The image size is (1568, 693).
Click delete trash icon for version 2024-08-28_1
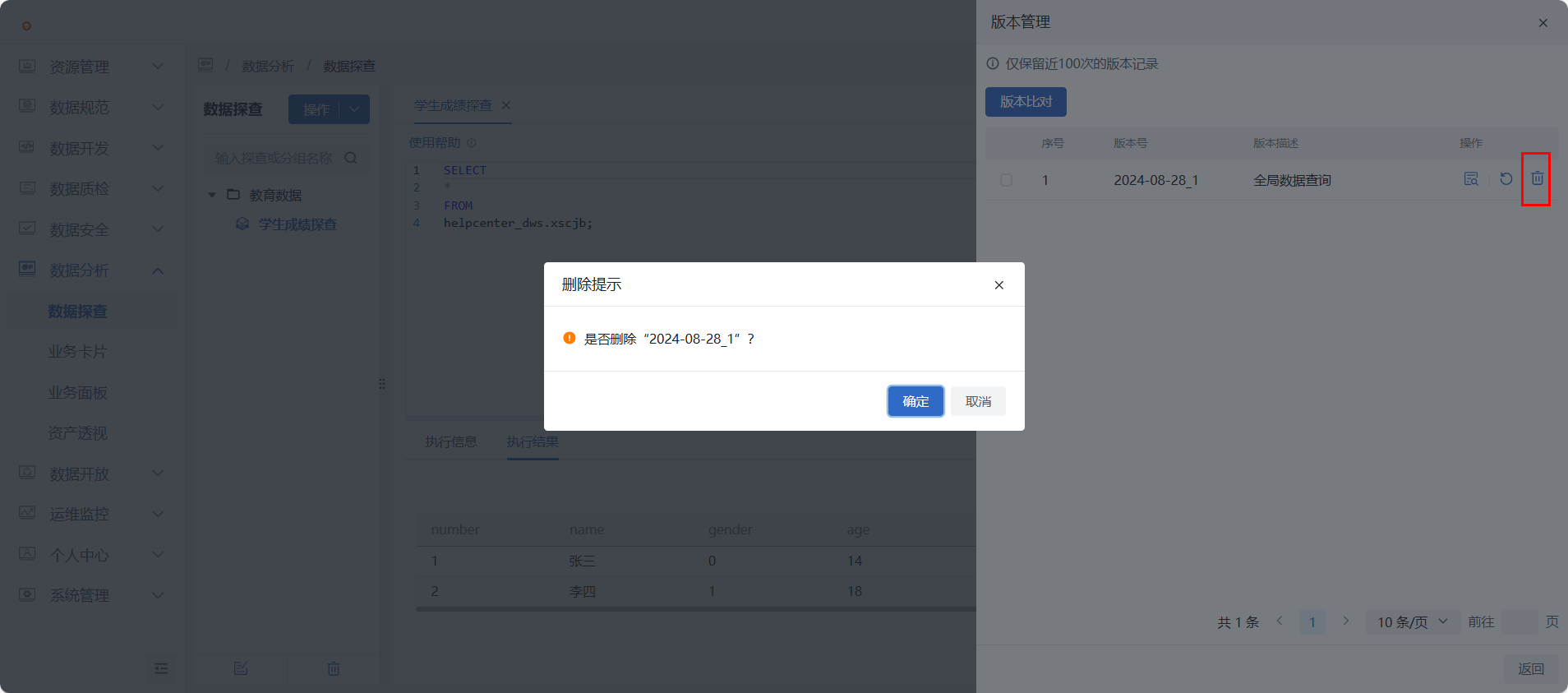tap(1537, 178)
